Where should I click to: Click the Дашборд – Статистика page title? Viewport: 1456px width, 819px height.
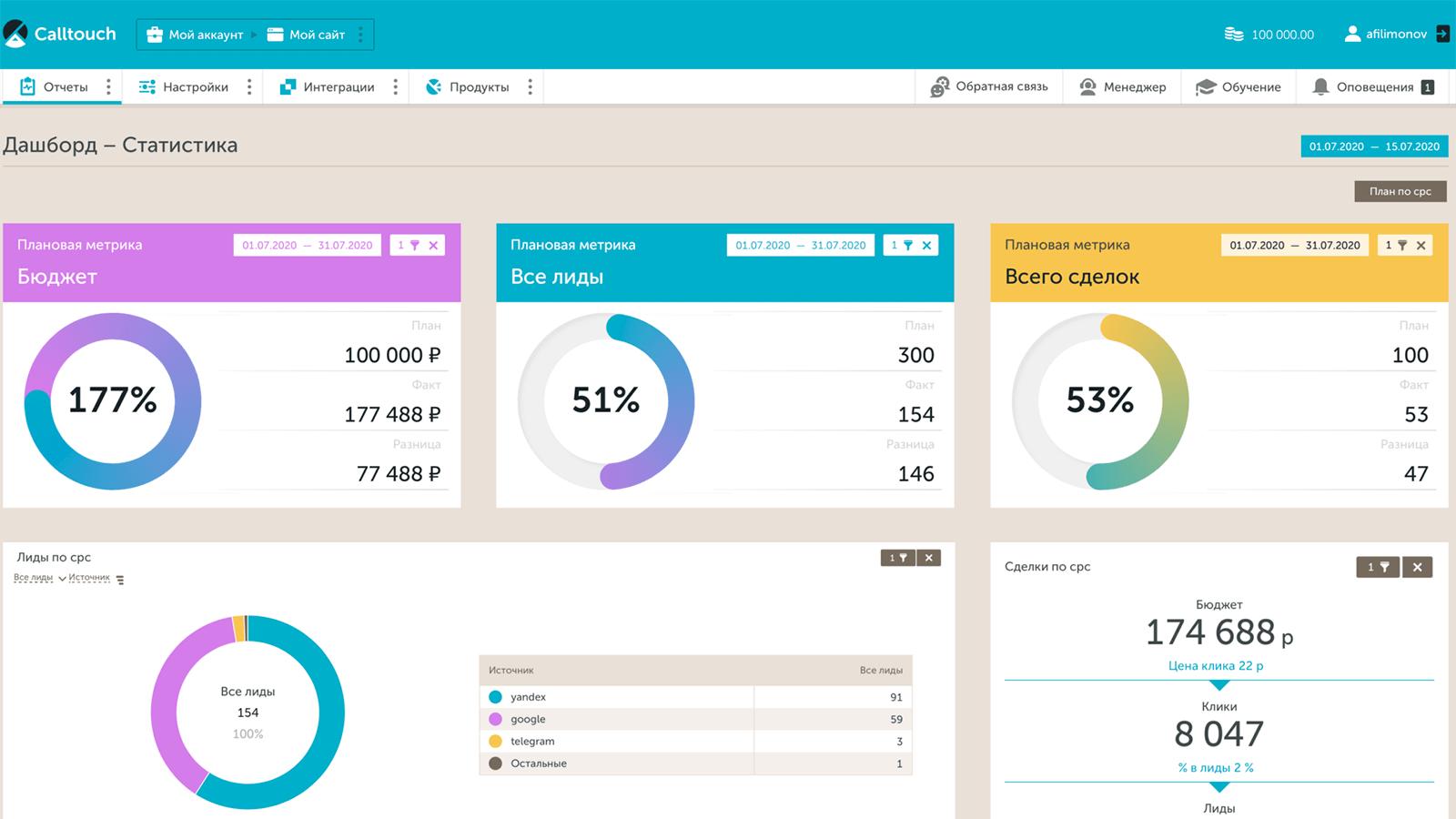pos(120,146)
